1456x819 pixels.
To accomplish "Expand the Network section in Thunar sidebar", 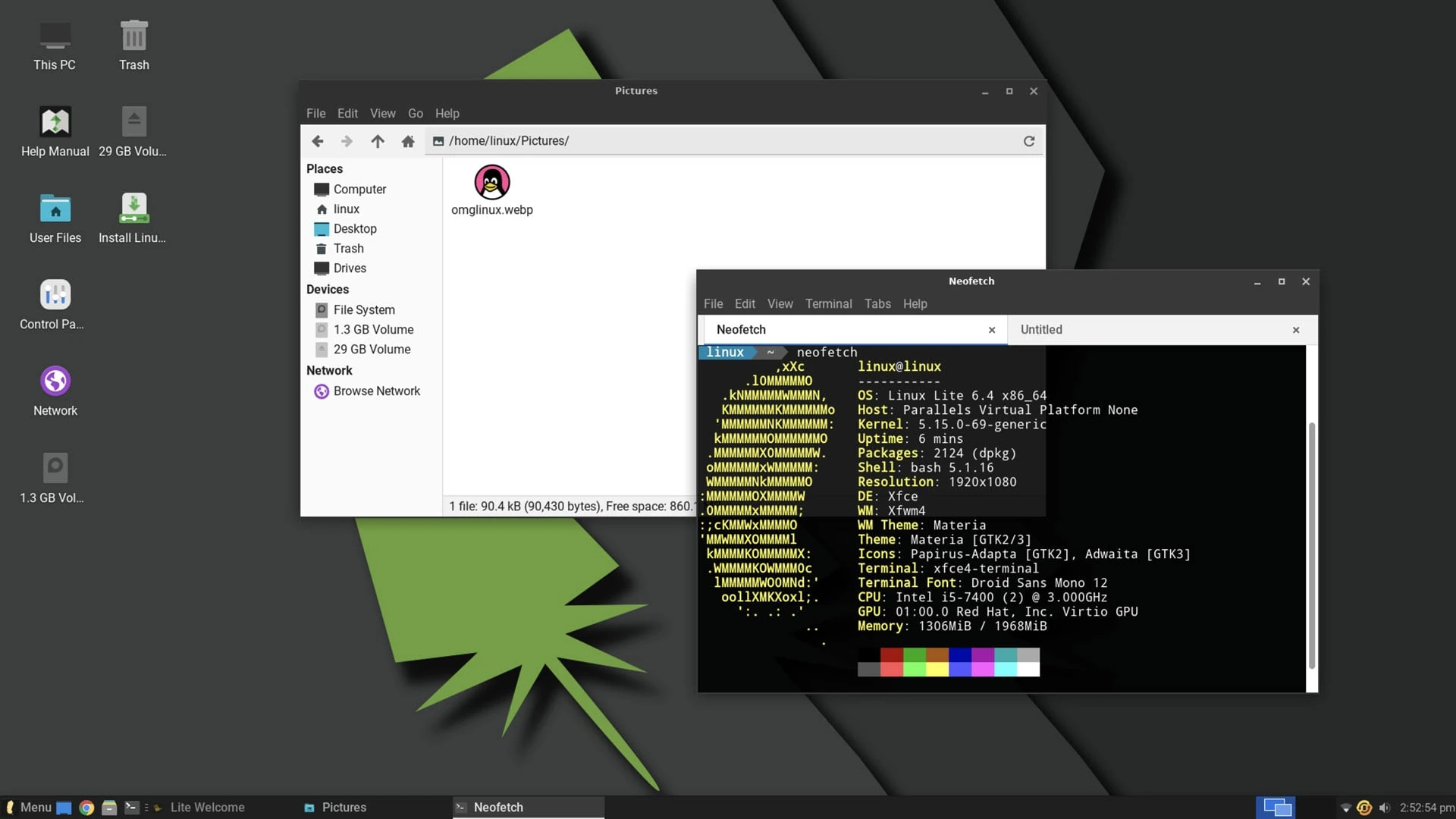I will tap(329, 371).
